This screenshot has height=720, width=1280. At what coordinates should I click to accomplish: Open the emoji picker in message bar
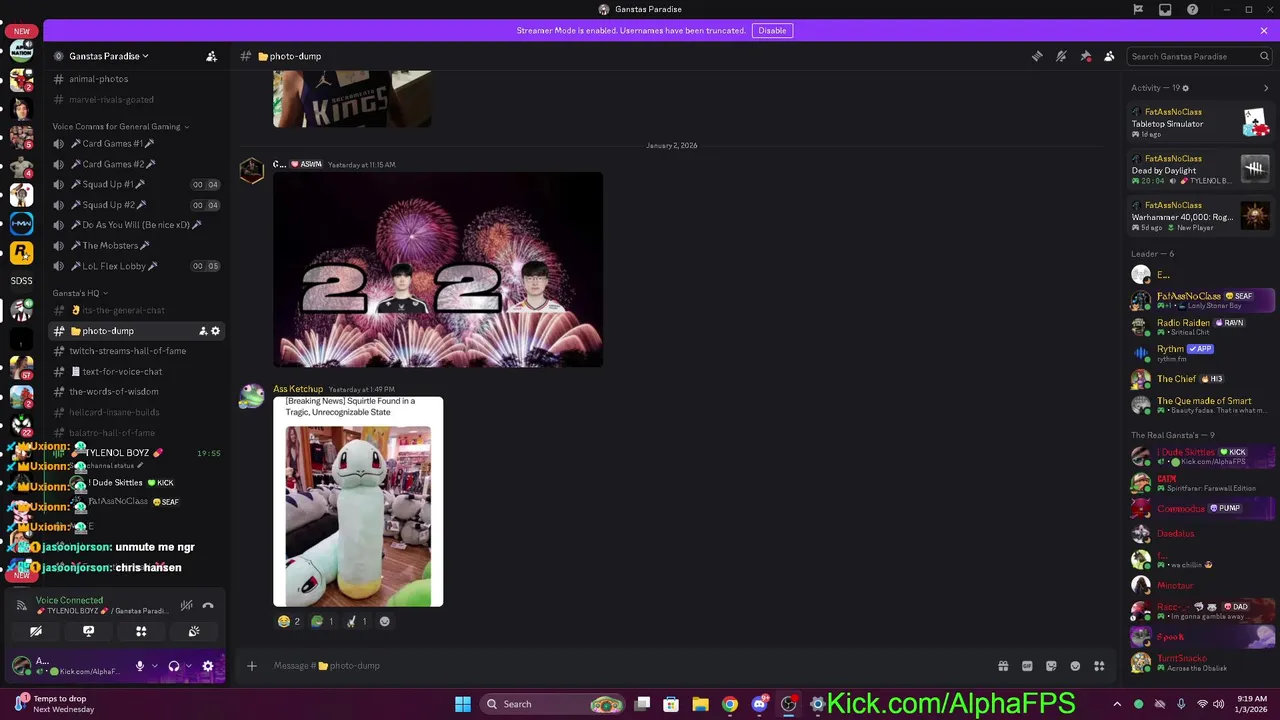click(1075, 666)
